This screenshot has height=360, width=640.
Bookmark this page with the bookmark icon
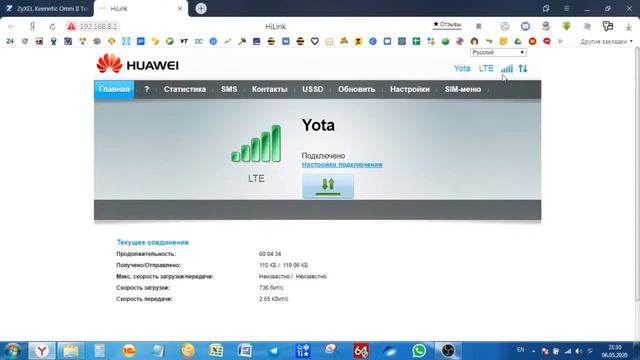pos(478,27)
